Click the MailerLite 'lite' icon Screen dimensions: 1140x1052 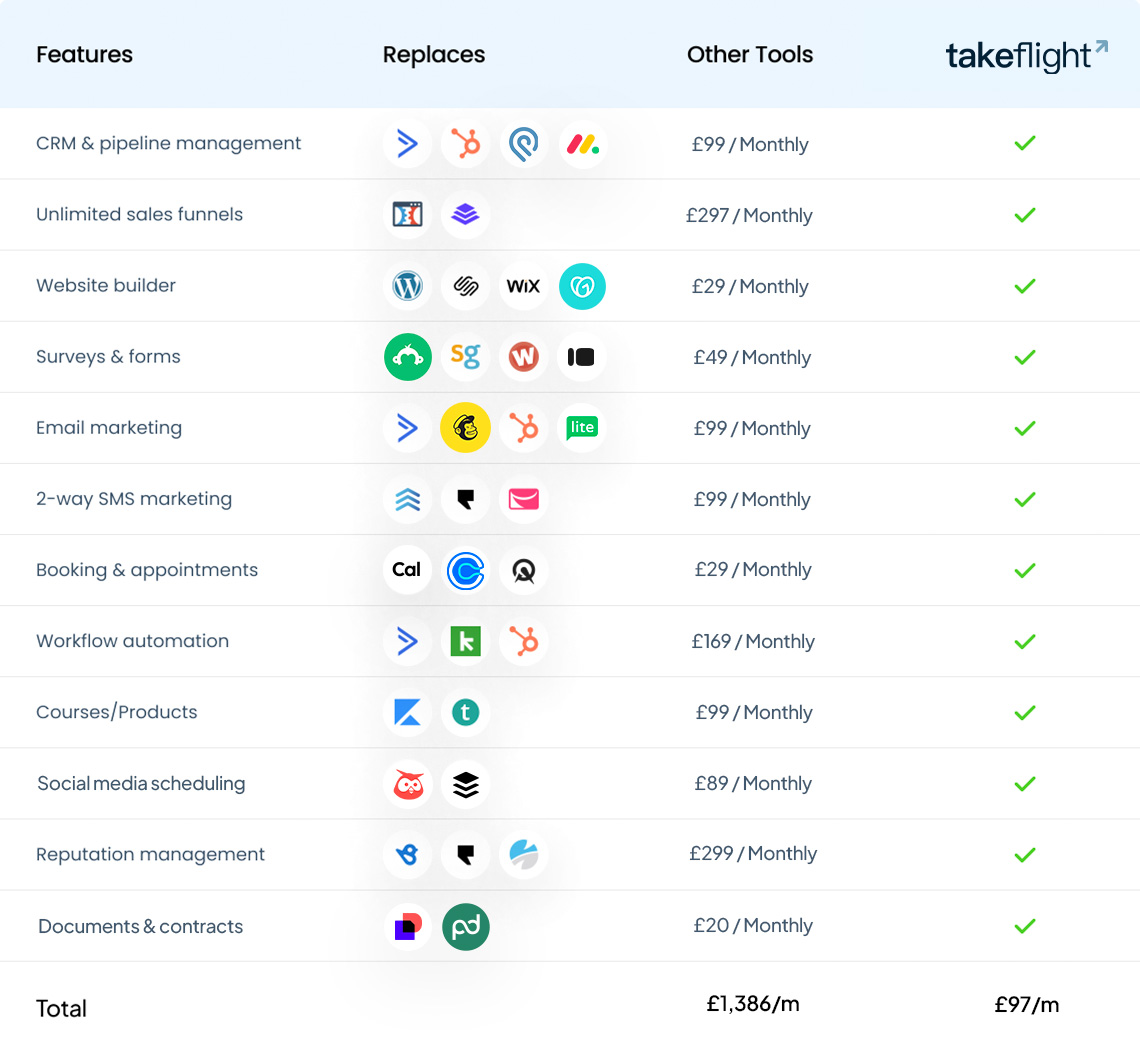[x=582, y=428]
